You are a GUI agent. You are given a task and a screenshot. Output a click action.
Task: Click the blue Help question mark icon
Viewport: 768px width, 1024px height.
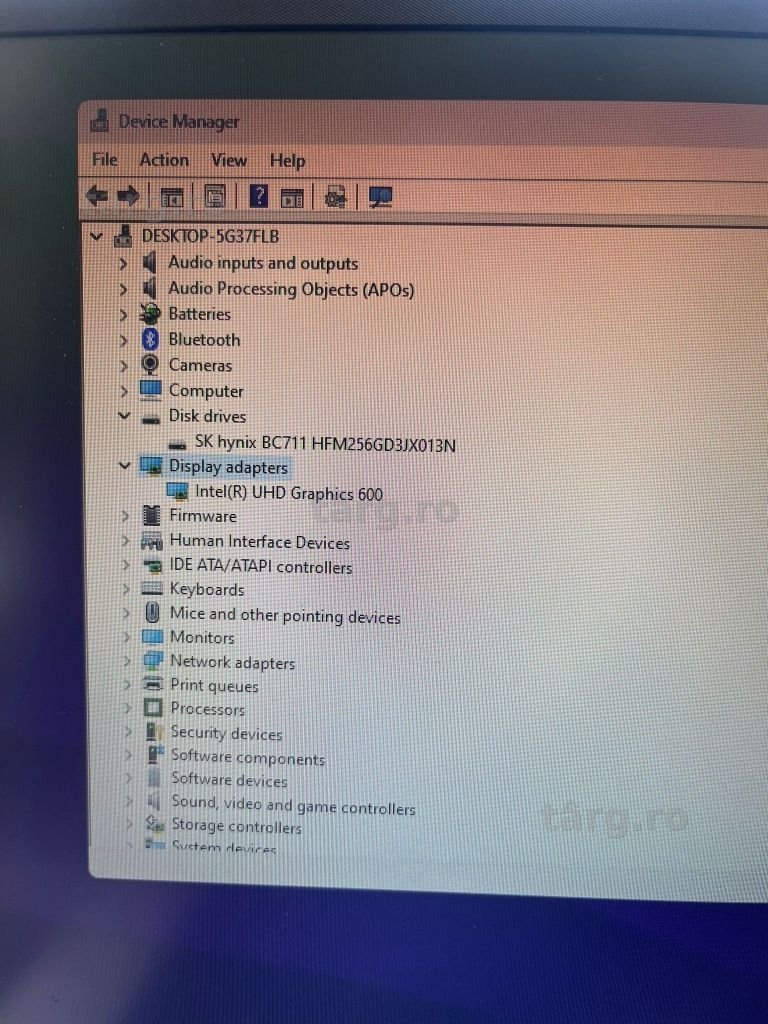coord(259,195)
